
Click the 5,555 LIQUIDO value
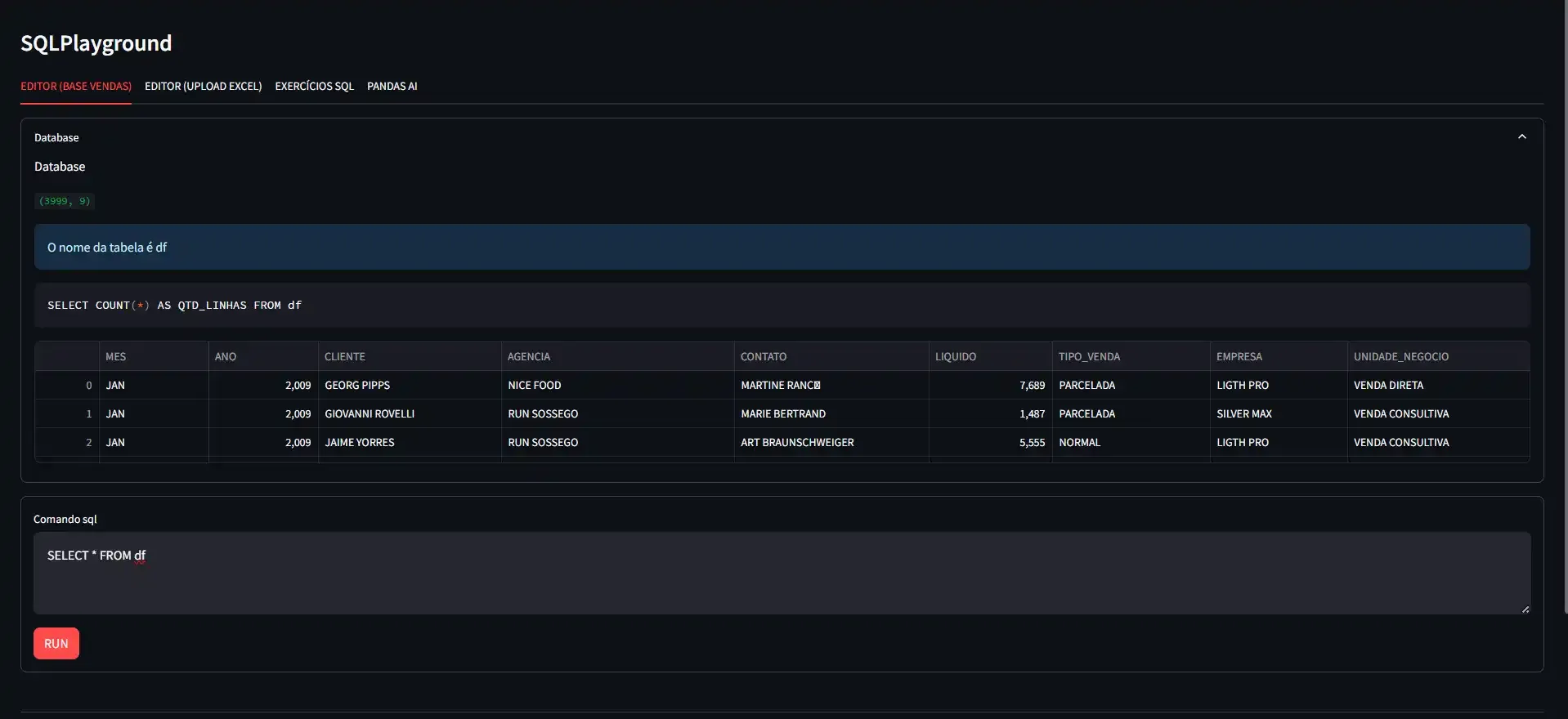point(990,442)
